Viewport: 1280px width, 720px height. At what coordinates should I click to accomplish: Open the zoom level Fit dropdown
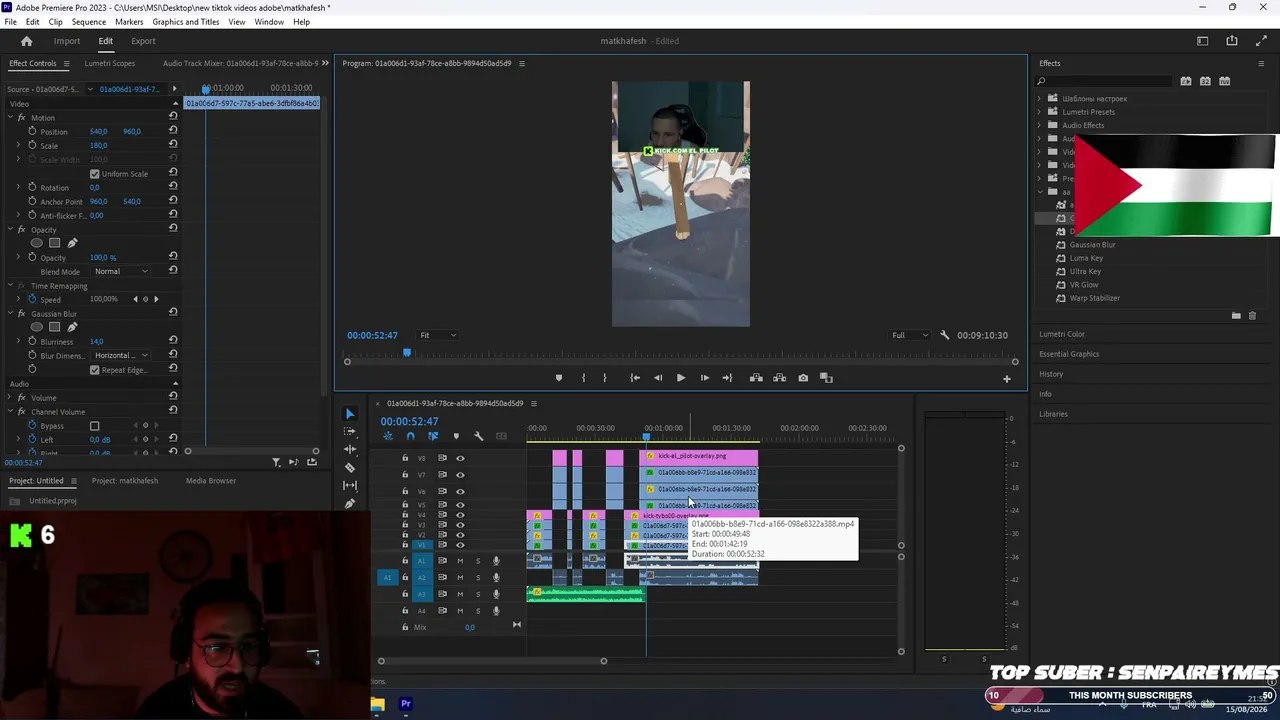coord(438,335)
